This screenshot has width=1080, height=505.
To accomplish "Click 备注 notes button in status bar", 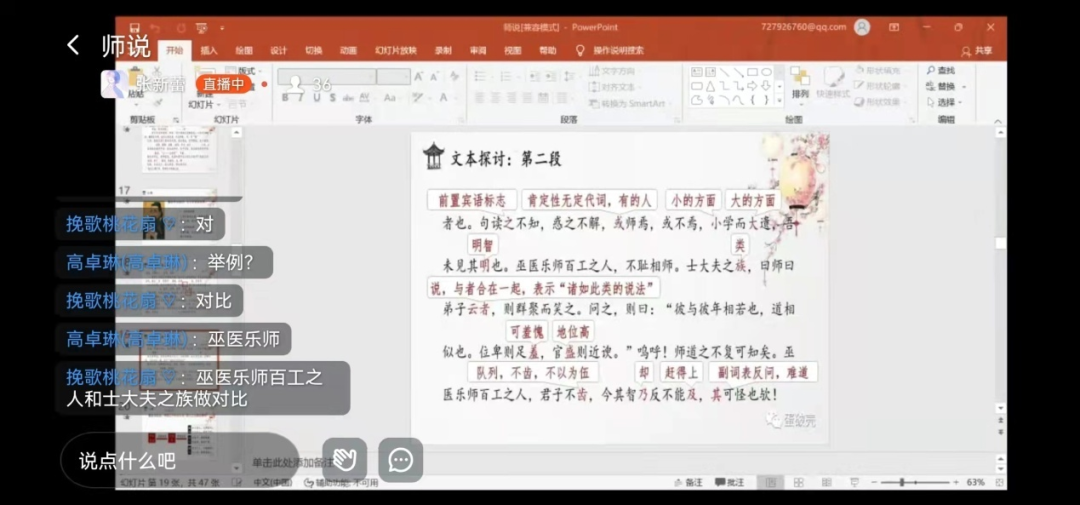I will tap(689, 482).
